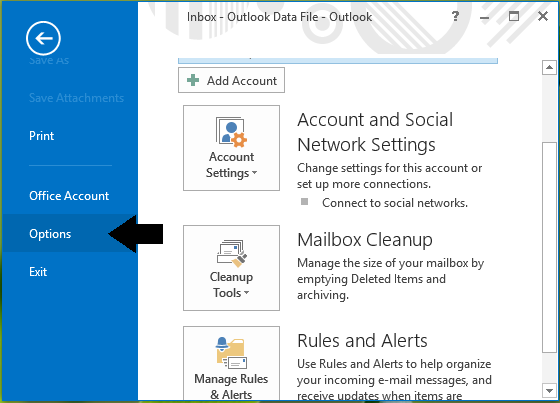Click the Save Attachments menu entry
The image size is (560, 403).
[76, 98]
